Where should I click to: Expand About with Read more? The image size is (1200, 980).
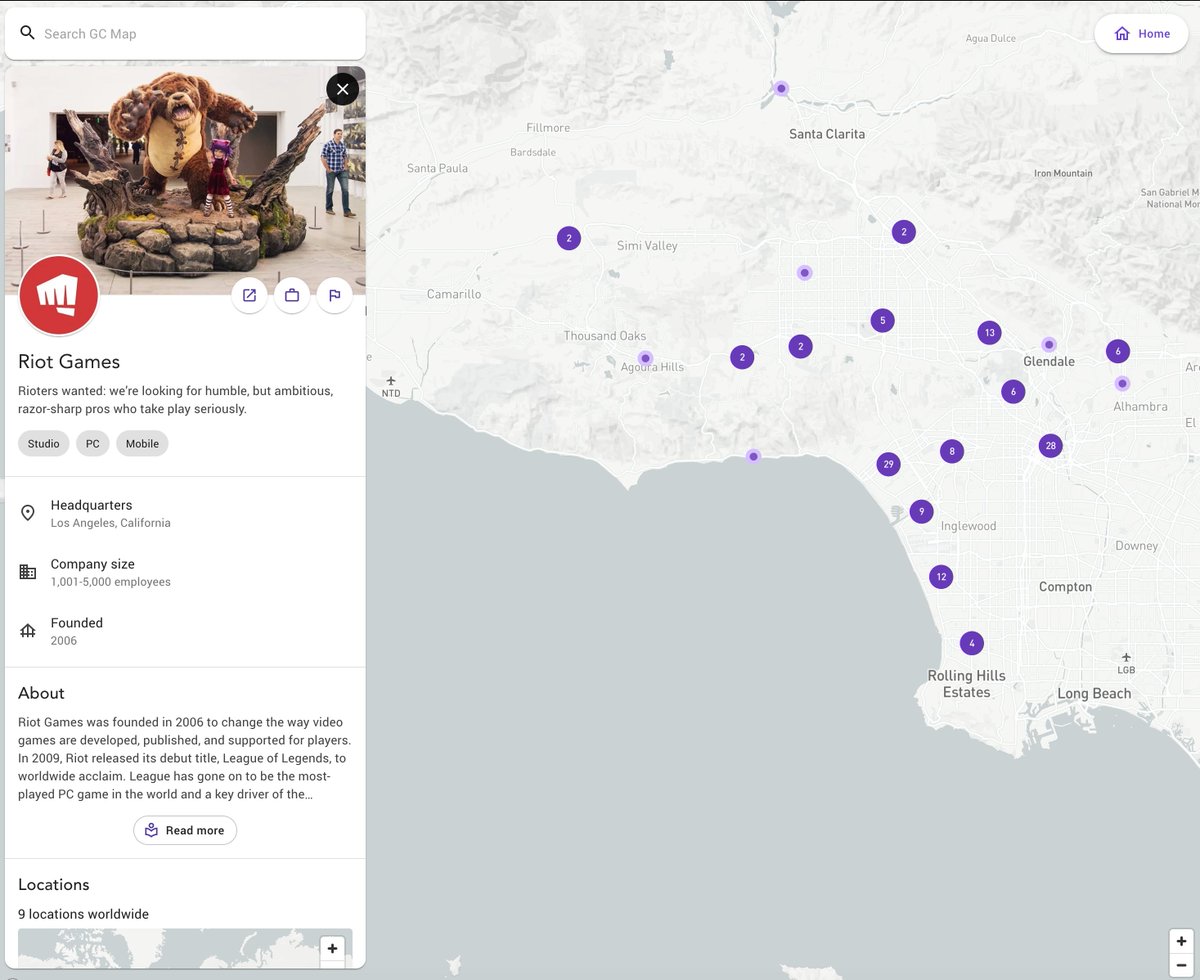click(185, 830)
